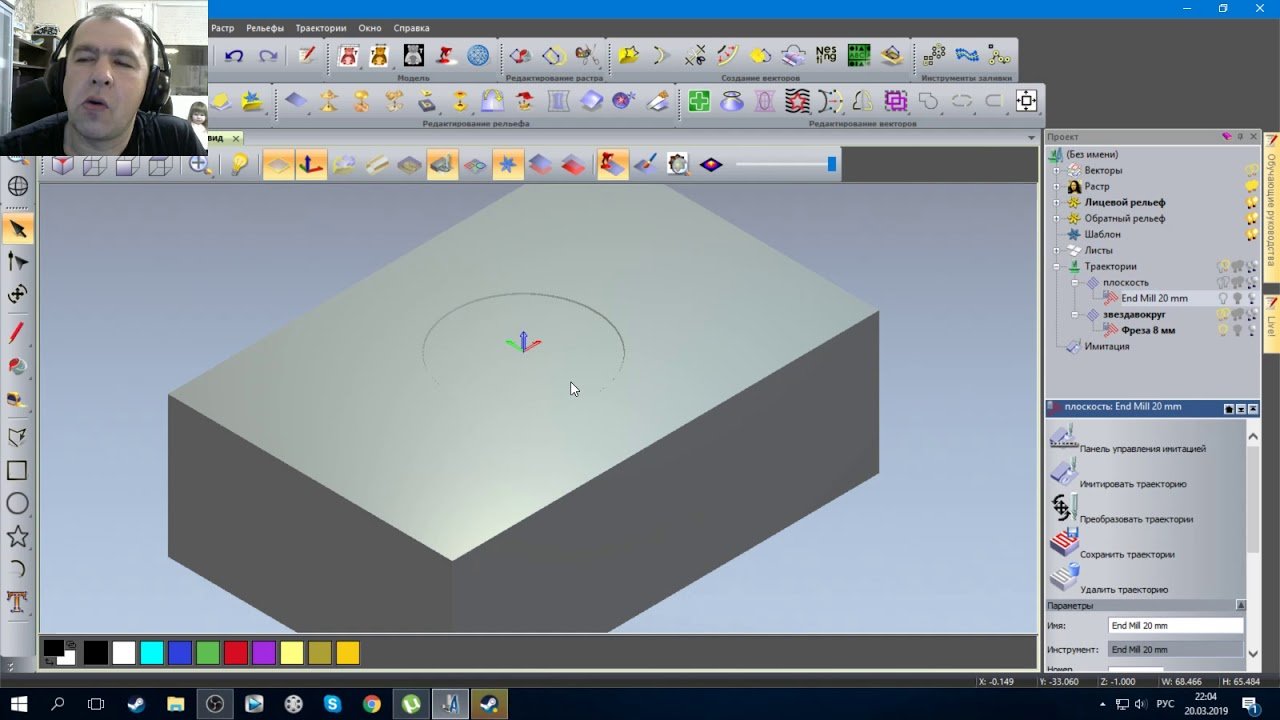Select the star shape tool
The width and height of the screenshot is (1280, 720).
click(x=18, y=537)
